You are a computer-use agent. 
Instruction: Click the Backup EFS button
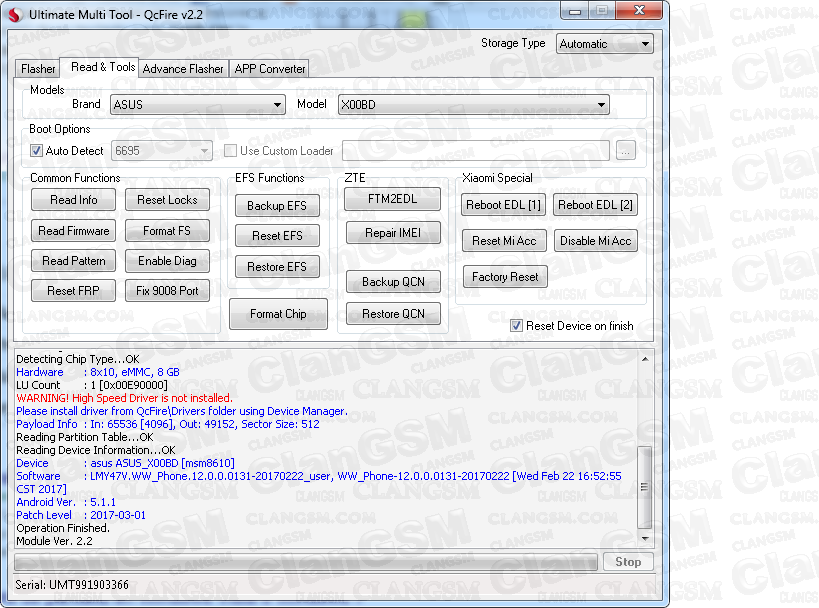coord(277,206)
